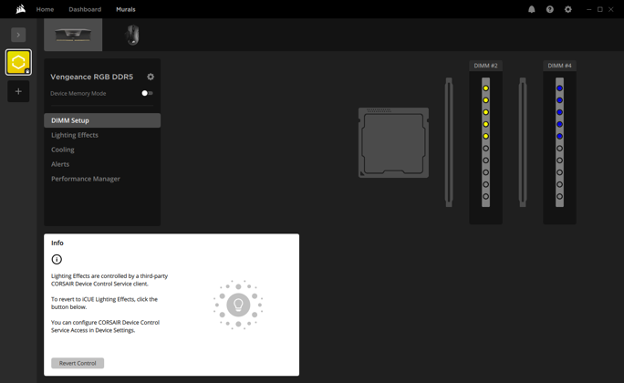Click the empty DIMM slot left of DIMM #4

click(x=523, y=142)
